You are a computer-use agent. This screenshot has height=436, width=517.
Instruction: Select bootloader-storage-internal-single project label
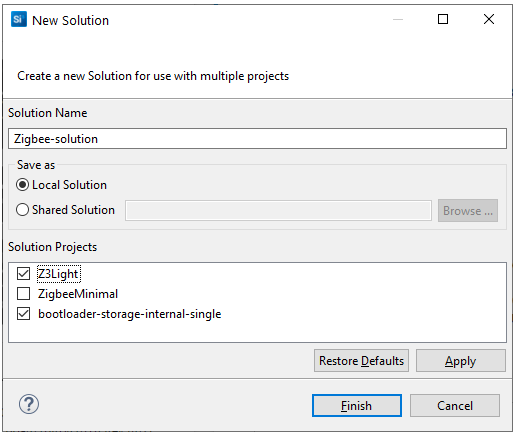130,314
